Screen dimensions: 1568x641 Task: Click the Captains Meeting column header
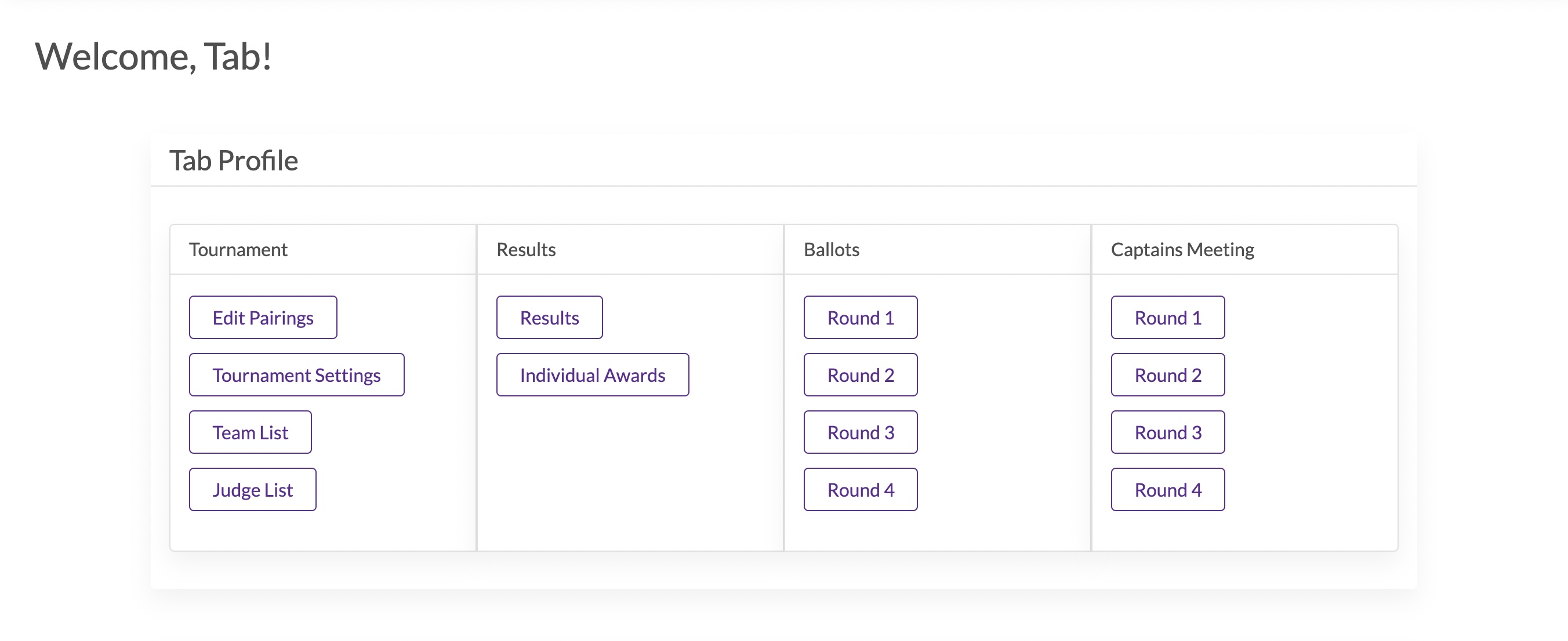click(1182, 249)
